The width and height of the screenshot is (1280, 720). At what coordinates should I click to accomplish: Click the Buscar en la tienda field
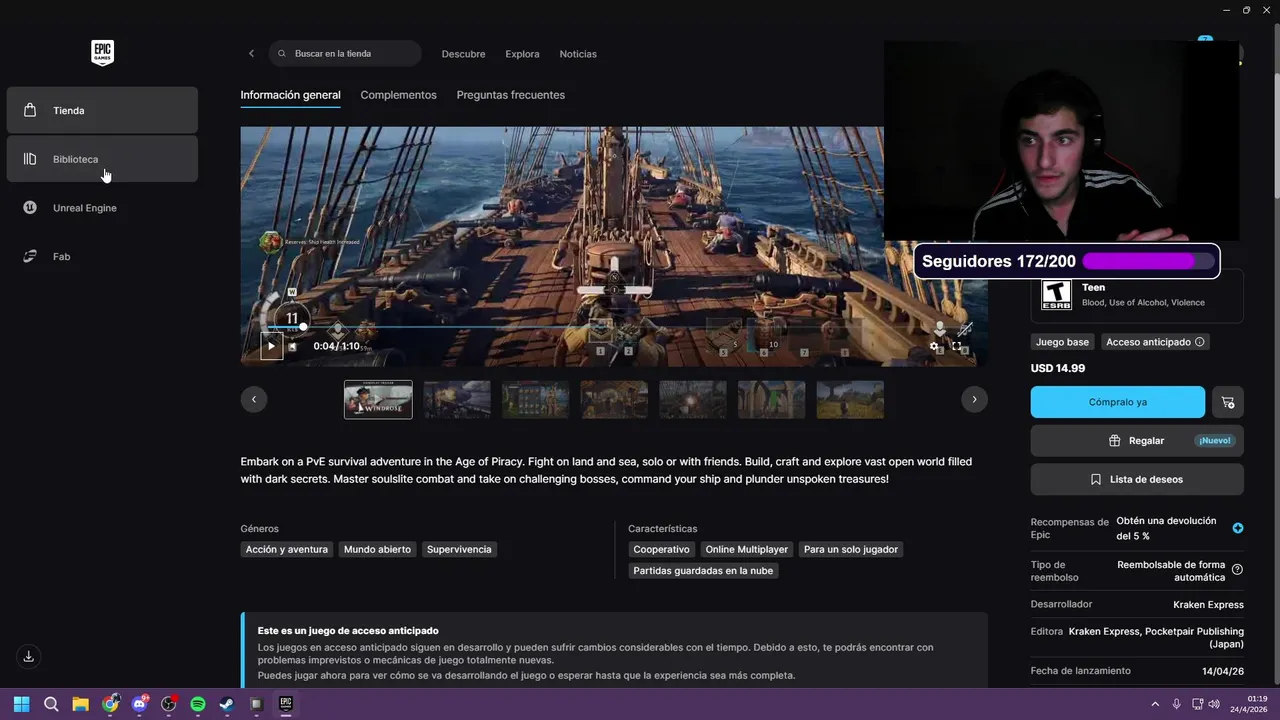345,53
